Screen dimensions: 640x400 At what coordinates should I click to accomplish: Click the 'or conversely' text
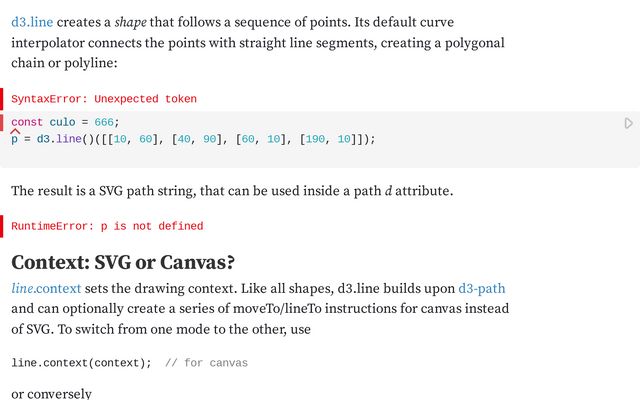51,394
